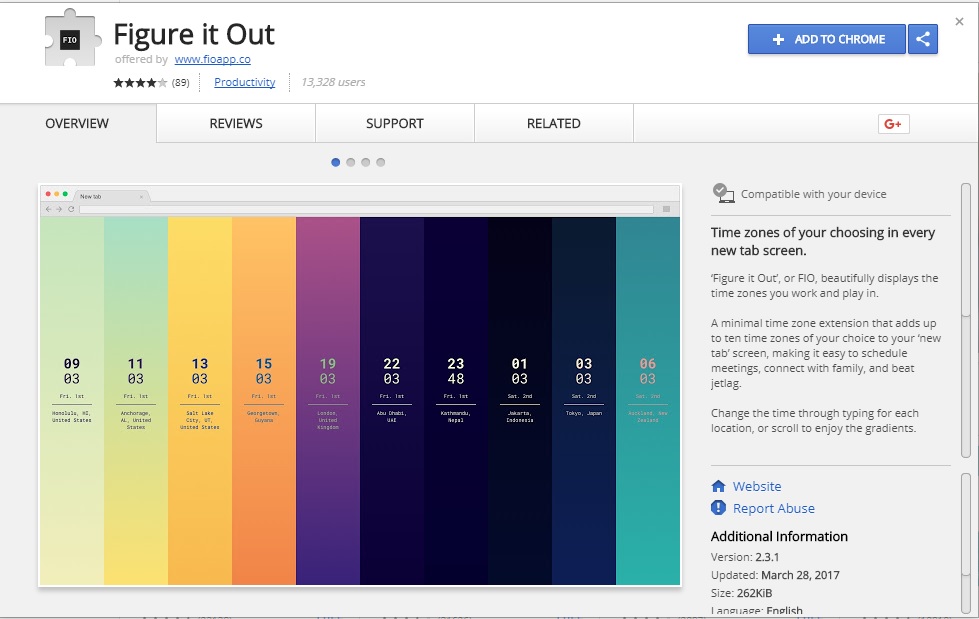Close the extension details overlay
This screenshot has width=979, height=619.
point(960,22)
